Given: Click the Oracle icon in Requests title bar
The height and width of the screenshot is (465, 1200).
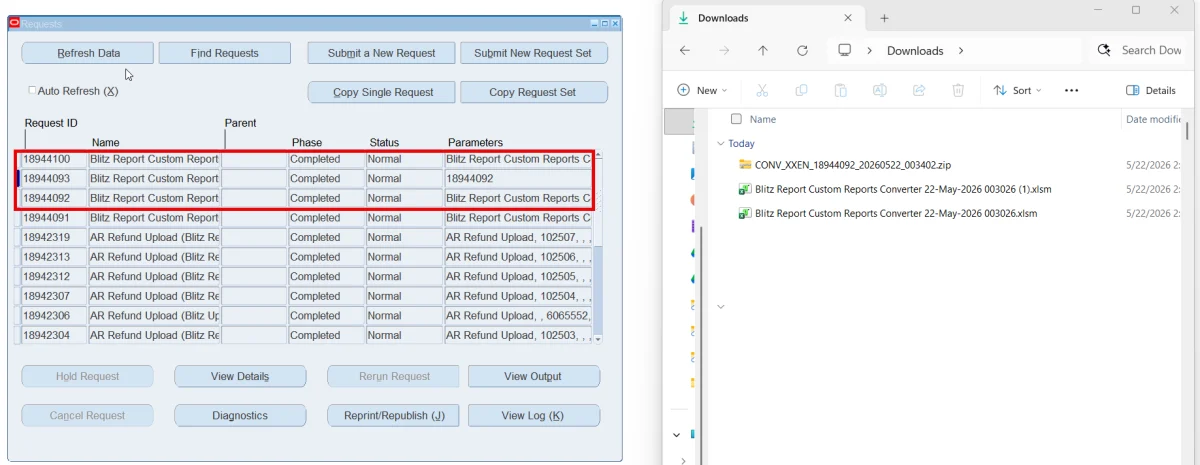Looking at the screenshot, I should (14, 22).
